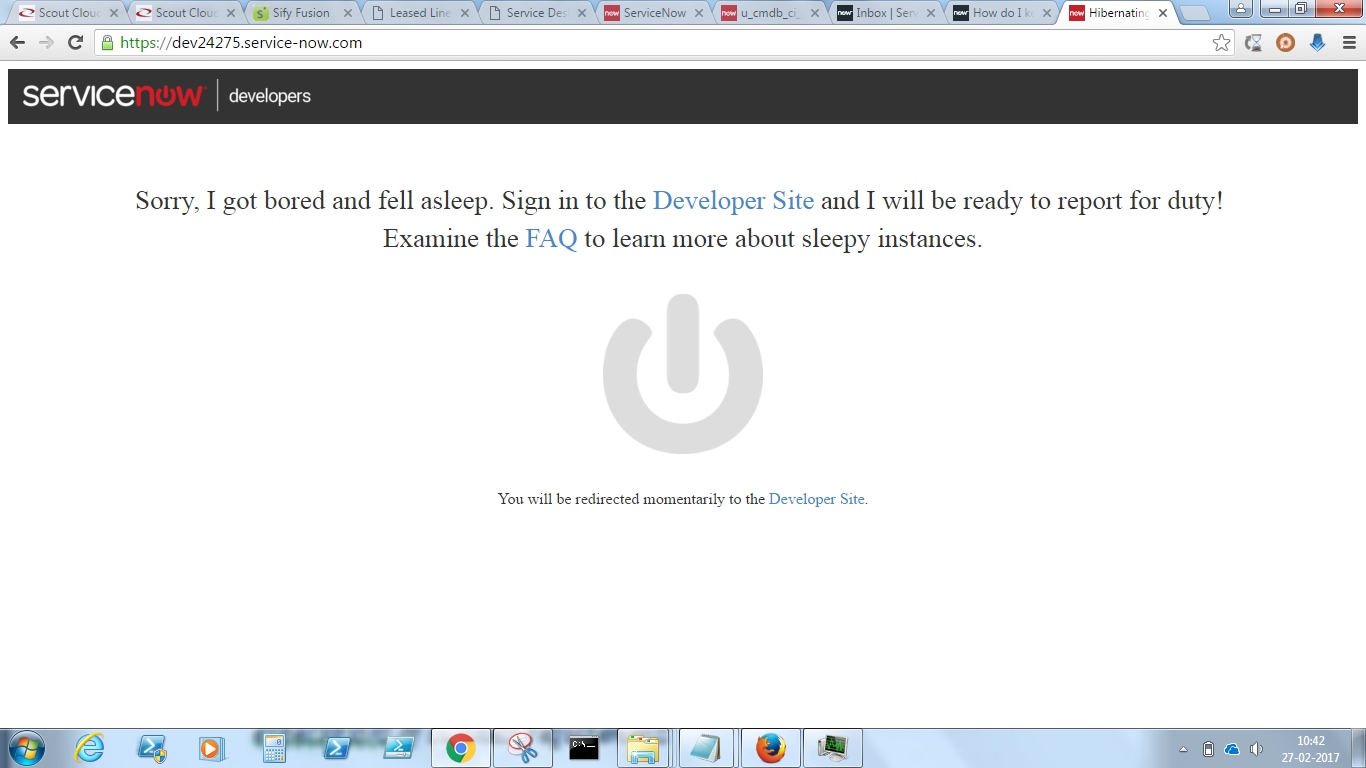Reload the page with the refresh icon
The height and width of the screenshot is (768, 1366).
[75, 43]
